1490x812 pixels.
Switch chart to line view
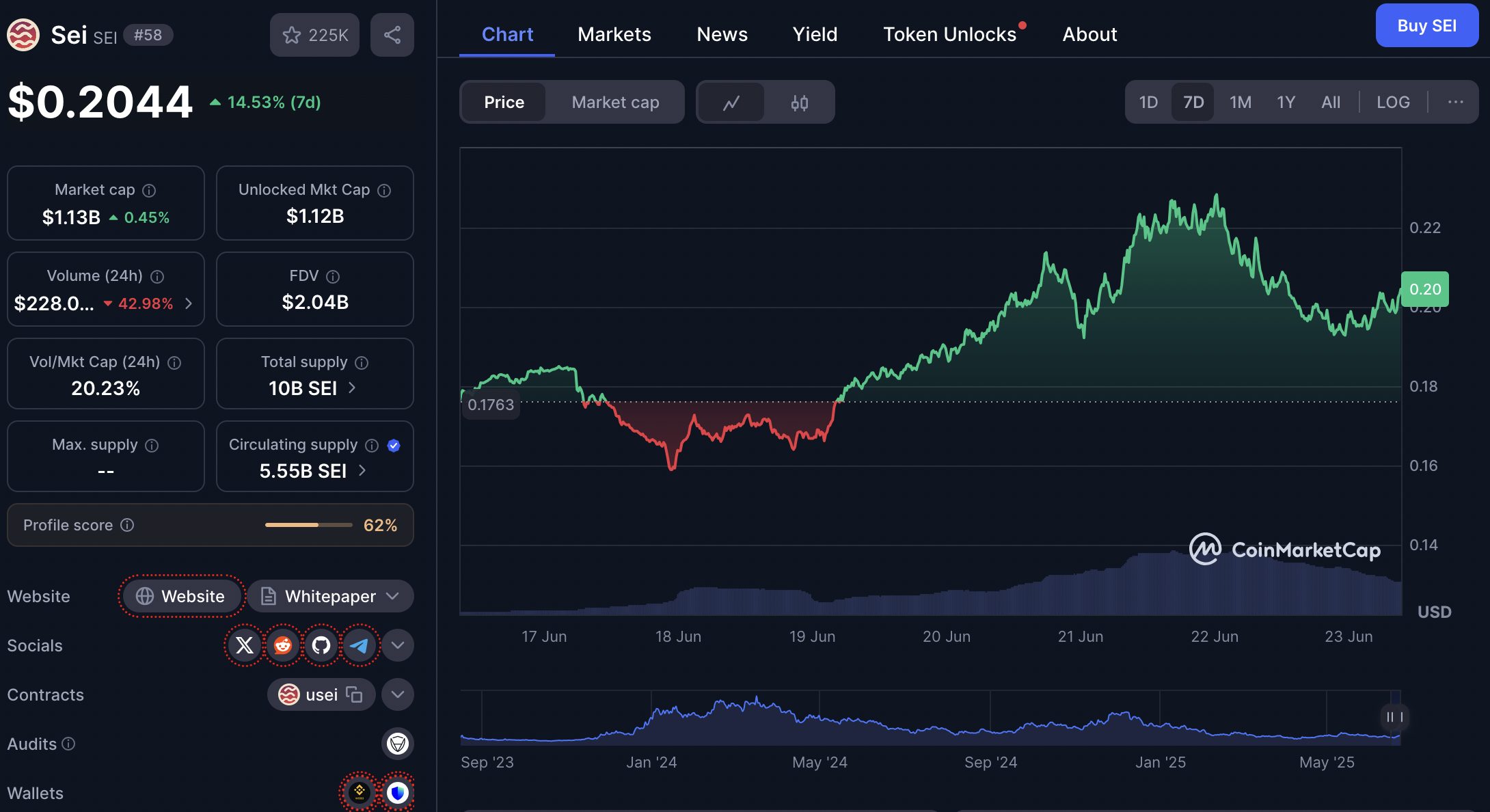point(731,103)
